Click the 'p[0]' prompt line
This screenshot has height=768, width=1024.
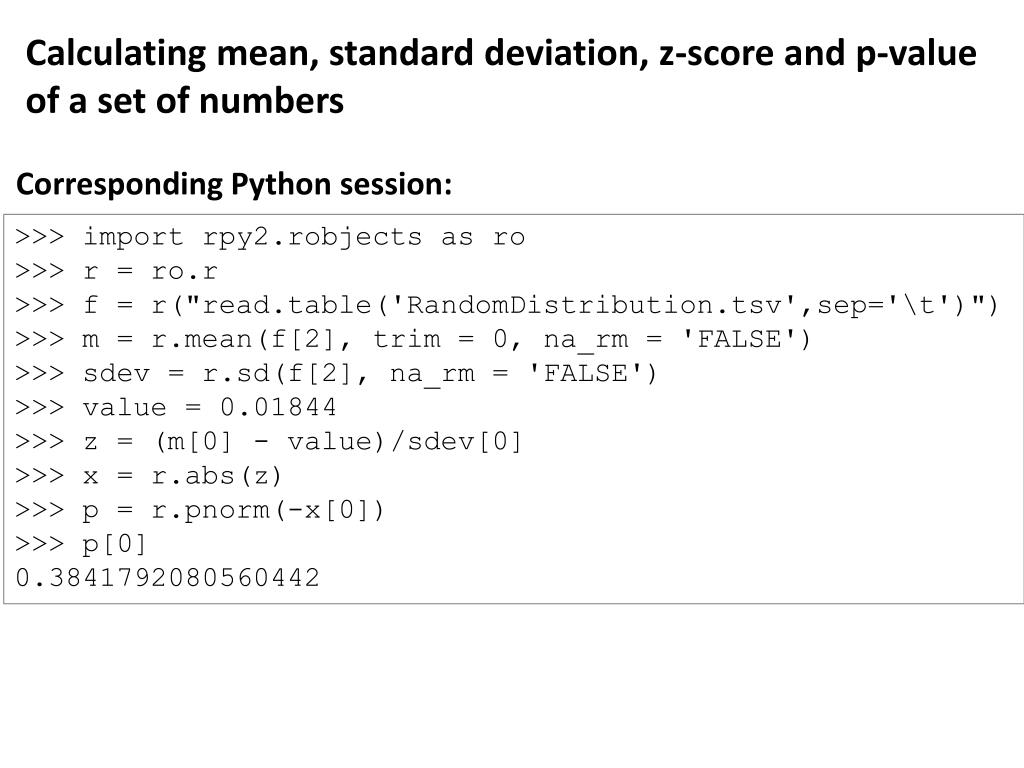[x=81, y=544]
